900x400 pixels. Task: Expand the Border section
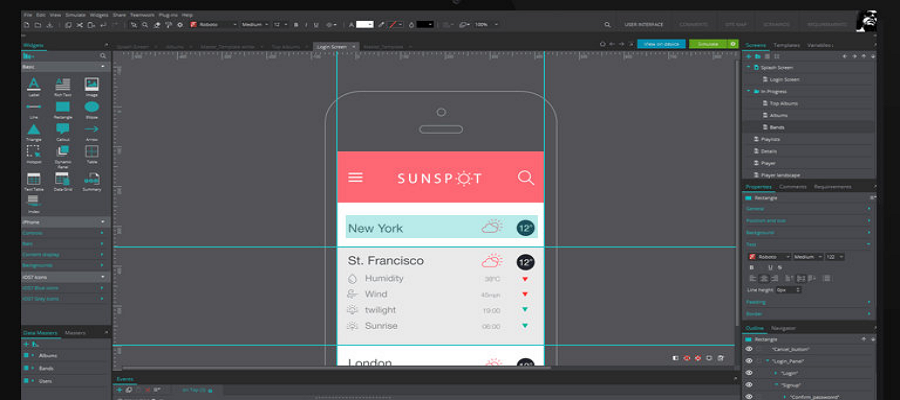(808, 314)
